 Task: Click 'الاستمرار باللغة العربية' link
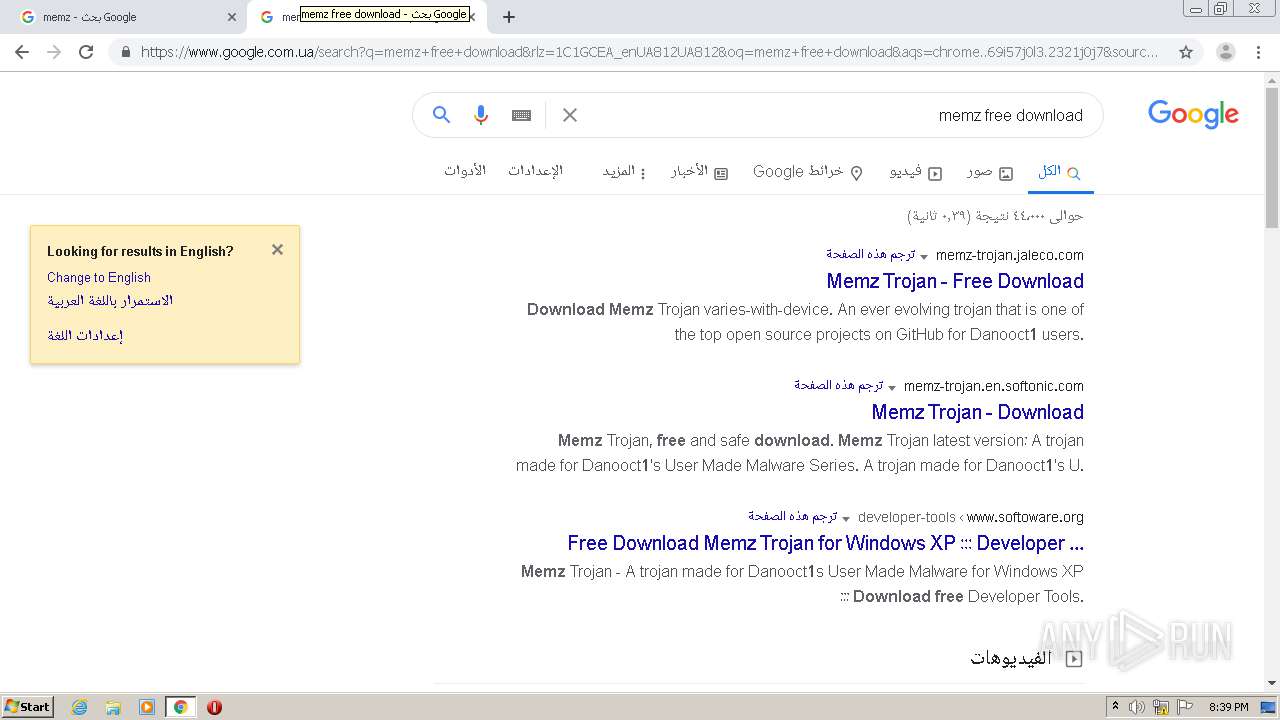pyautogui.click(x=110, y=300)
